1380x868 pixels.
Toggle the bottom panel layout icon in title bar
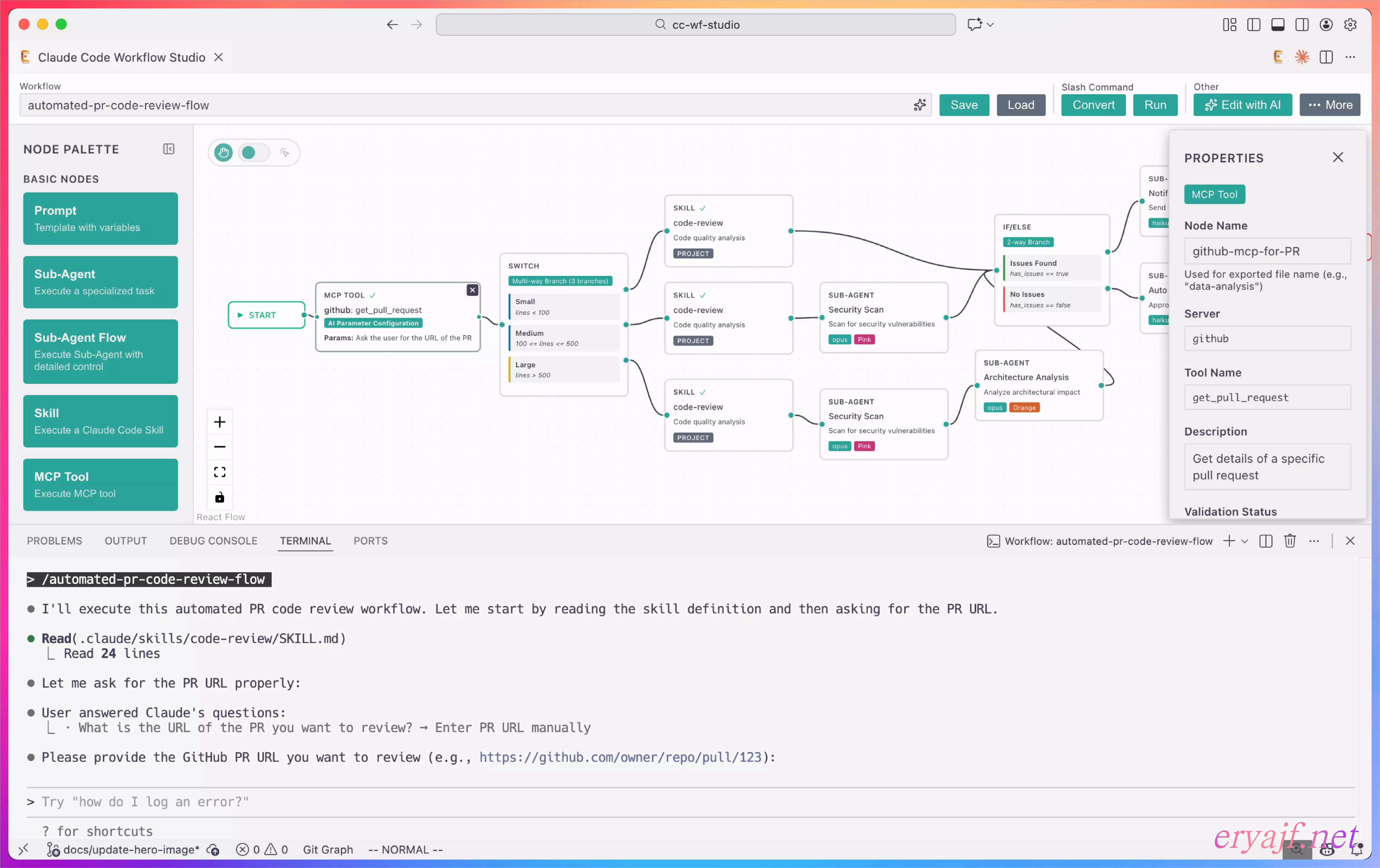[x=1278, y=25]
